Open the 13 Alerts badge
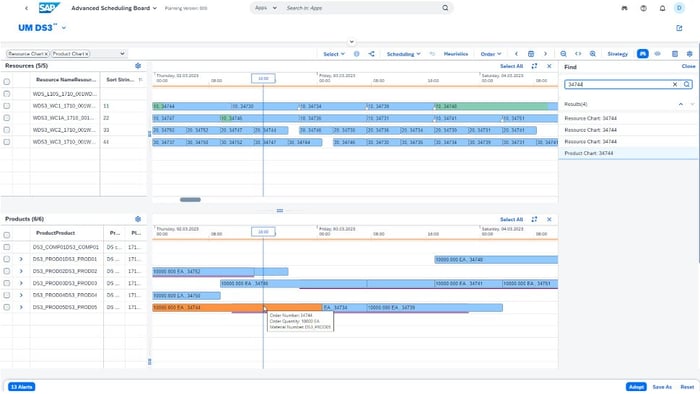Screen dimensions: 700x394 coord(21,387)
